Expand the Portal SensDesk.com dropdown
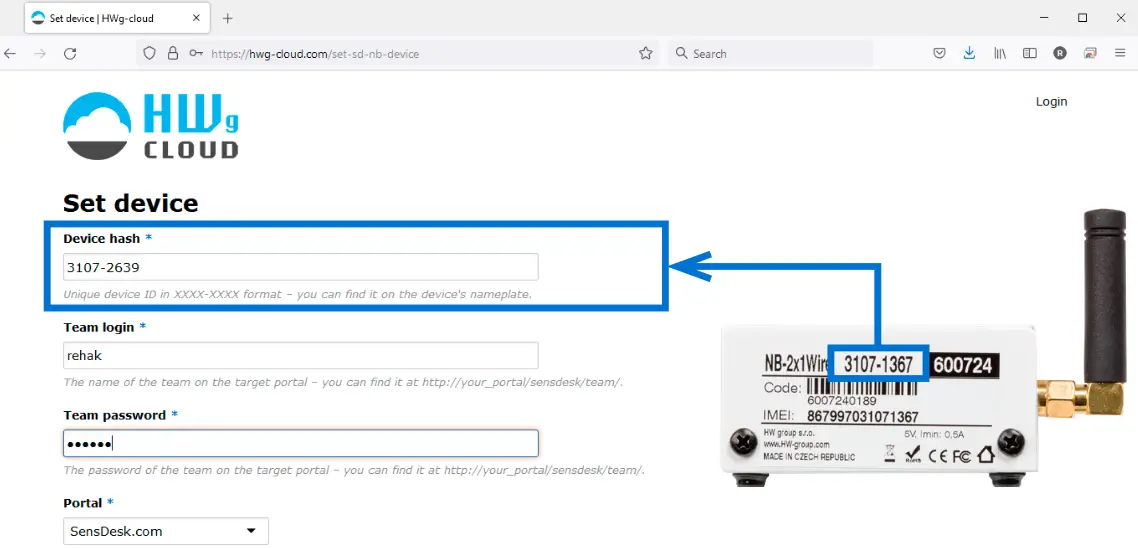 (165, 531)
